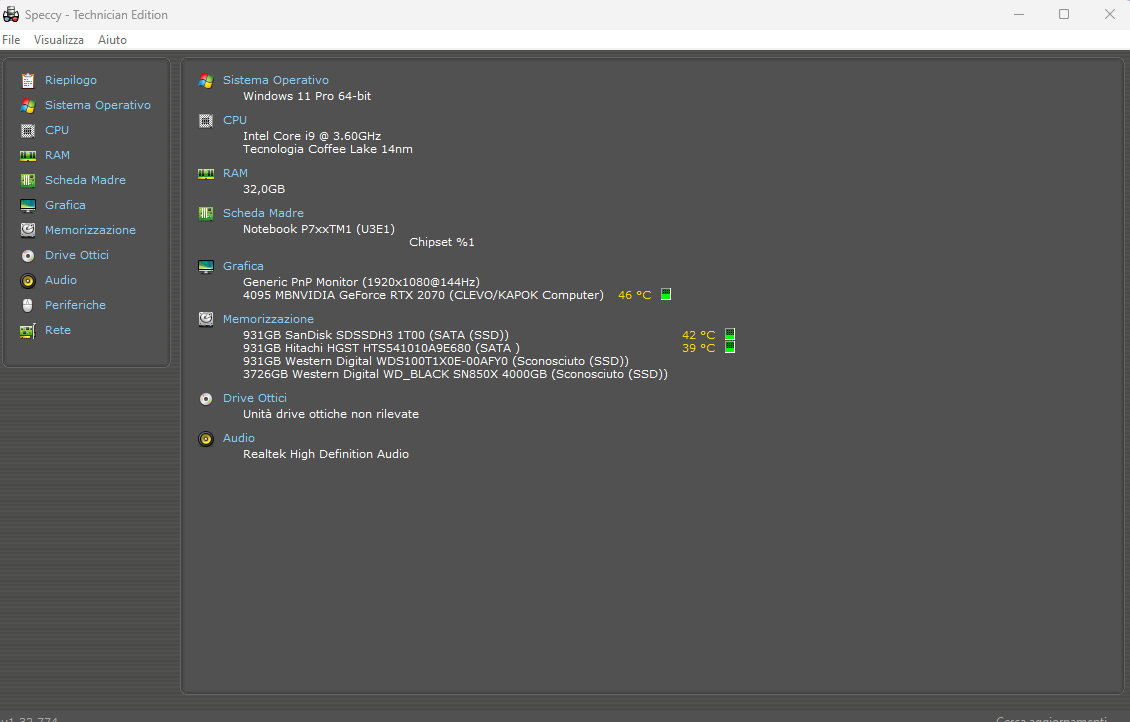Screen dimensions: 1130x722
Task: Click the Rete network card icon in sidebar
Action: [x=27, y=331]
